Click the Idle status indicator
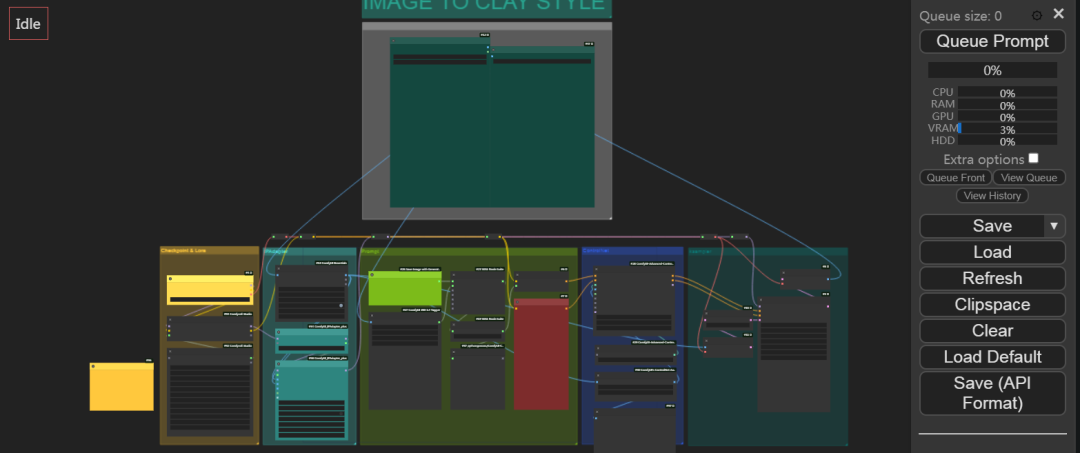Viewport: 1080px width, 453px height. [x=28, y=23]
